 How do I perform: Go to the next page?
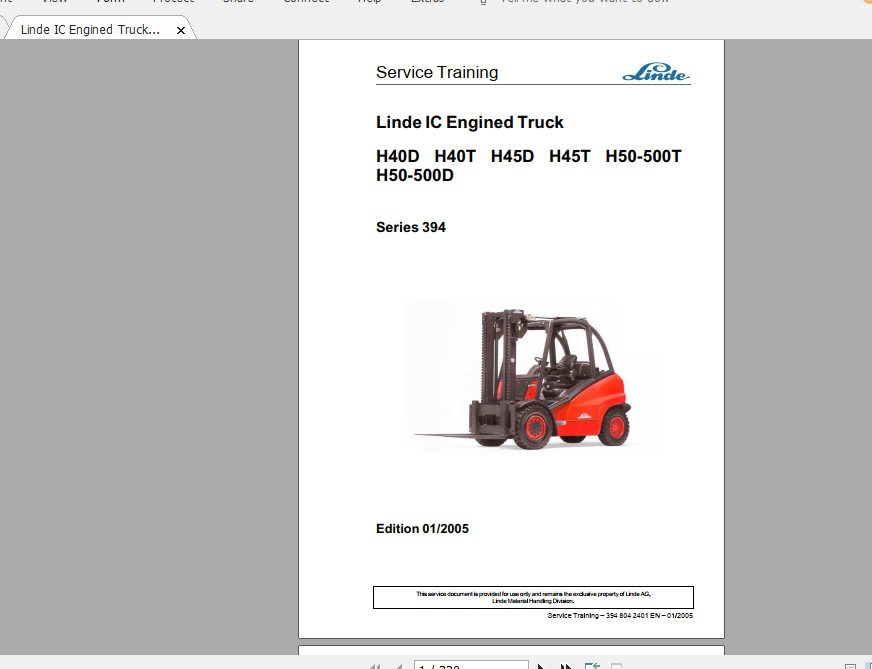click(541, 666)
